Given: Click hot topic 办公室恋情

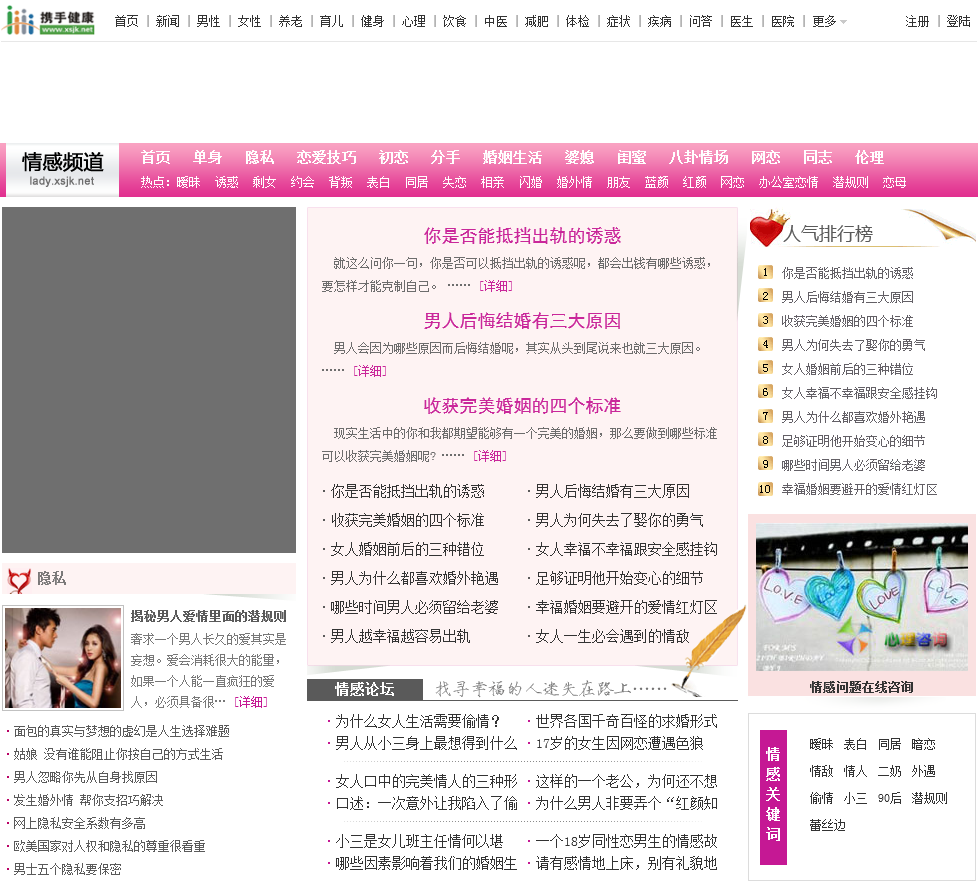Looking at the screenshot, I should [x=788, y=182].
